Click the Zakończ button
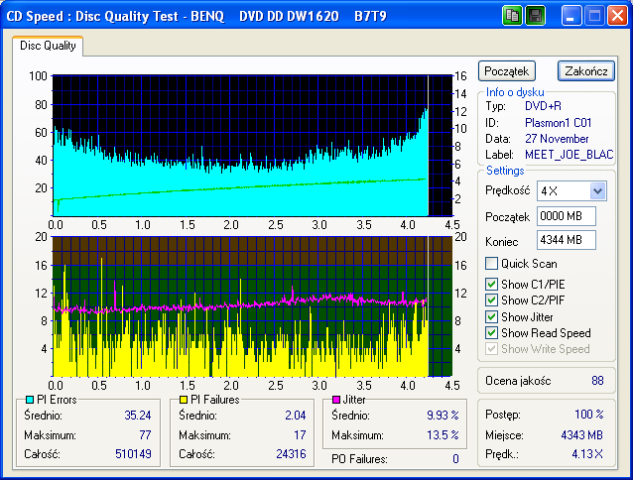The width and height of the screenshot is (633, 480). 586,71
